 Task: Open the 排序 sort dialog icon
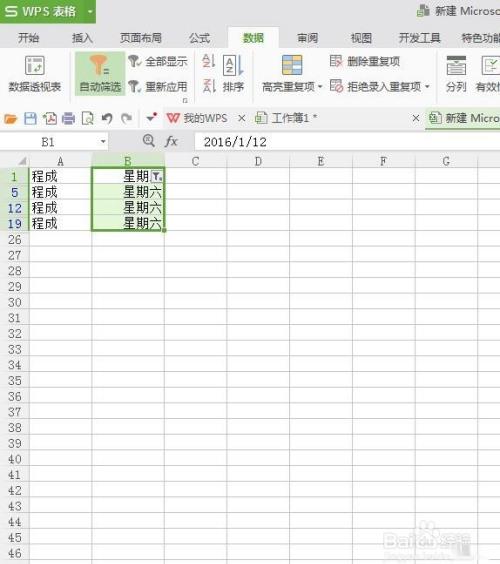pos(233,74)
